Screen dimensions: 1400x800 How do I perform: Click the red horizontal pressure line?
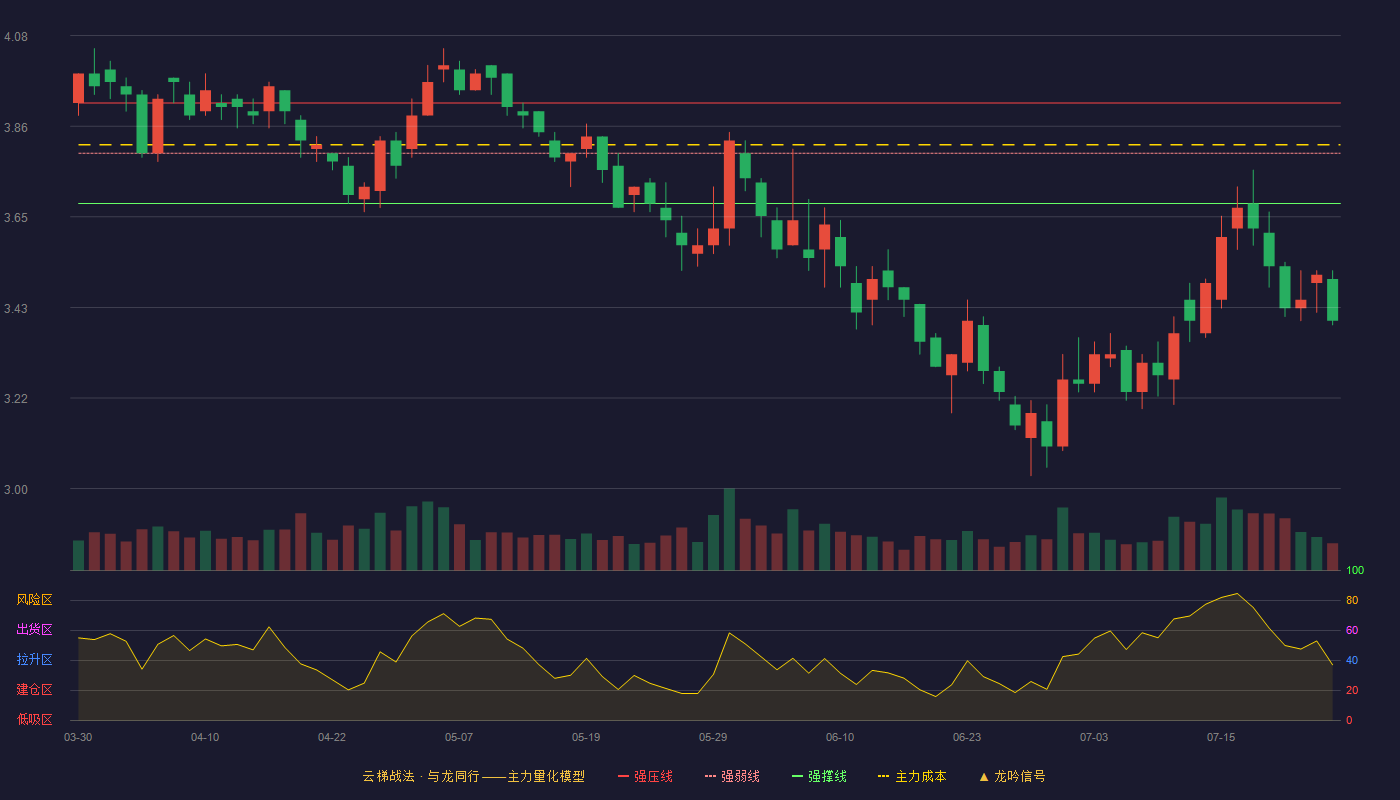pos(709,103)
